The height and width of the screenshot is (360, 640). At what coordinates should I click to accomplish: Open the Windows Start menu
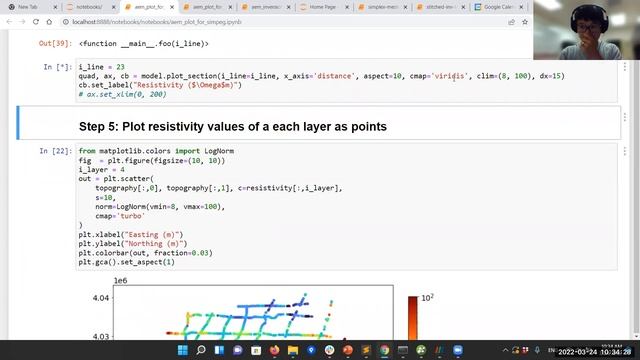[182, 350]
